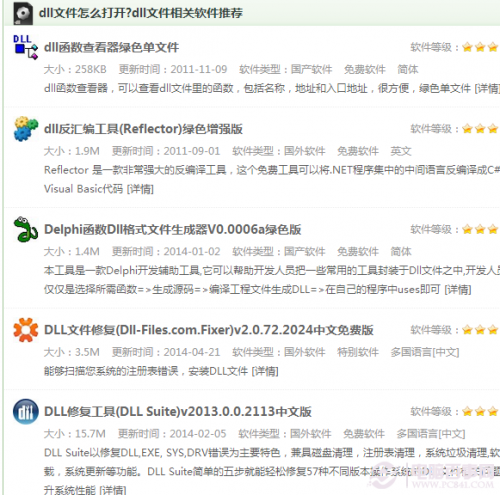
Task: Click the description 能够扫描您系统的注册表错误
Action: pos(146,371)
